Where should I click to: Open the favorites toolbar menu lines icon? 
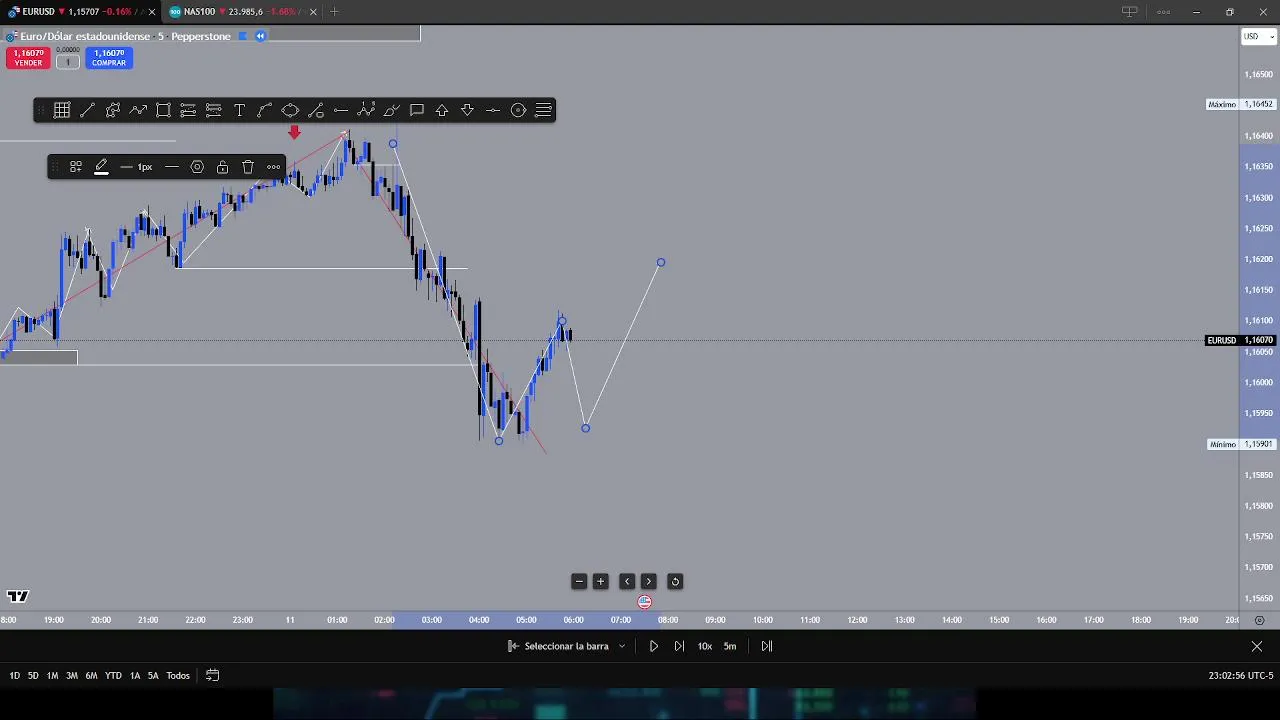click(543, 110)
